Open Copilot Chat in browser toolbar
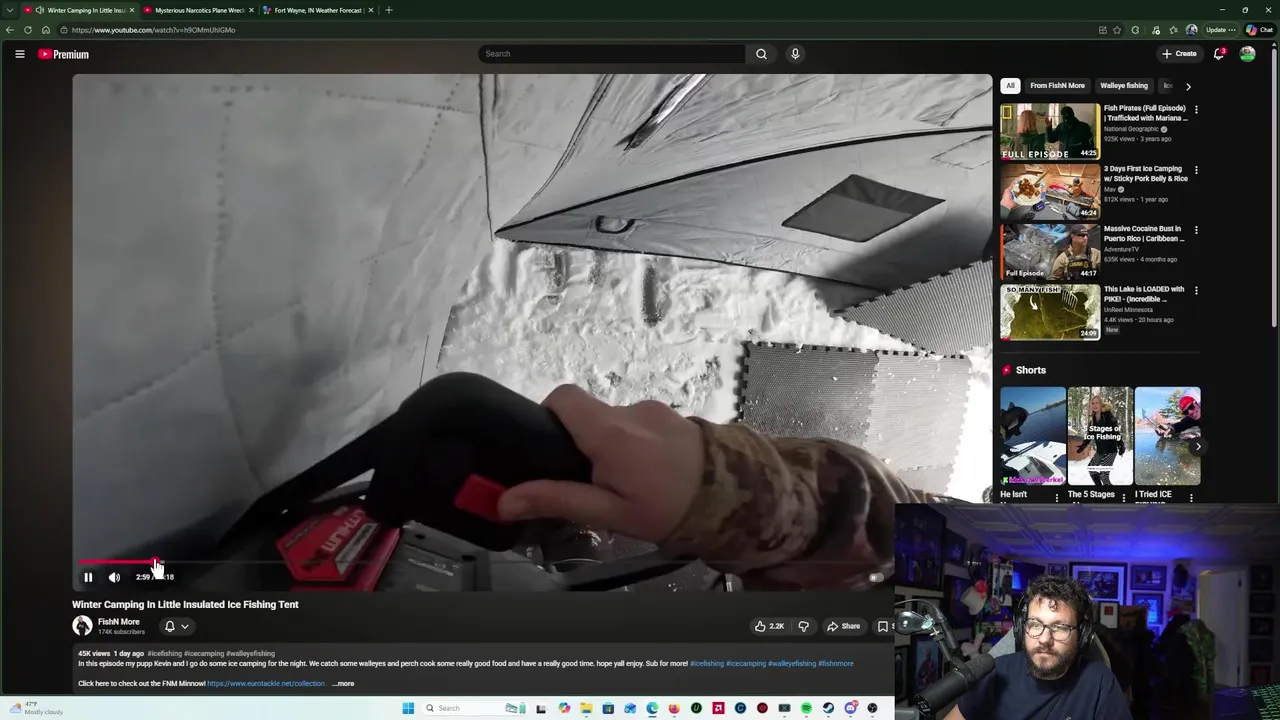 point(1259,30)
